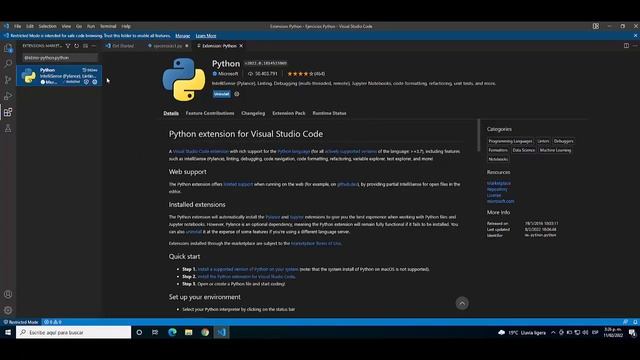Select the Runtime Status tab

point(329,113)
